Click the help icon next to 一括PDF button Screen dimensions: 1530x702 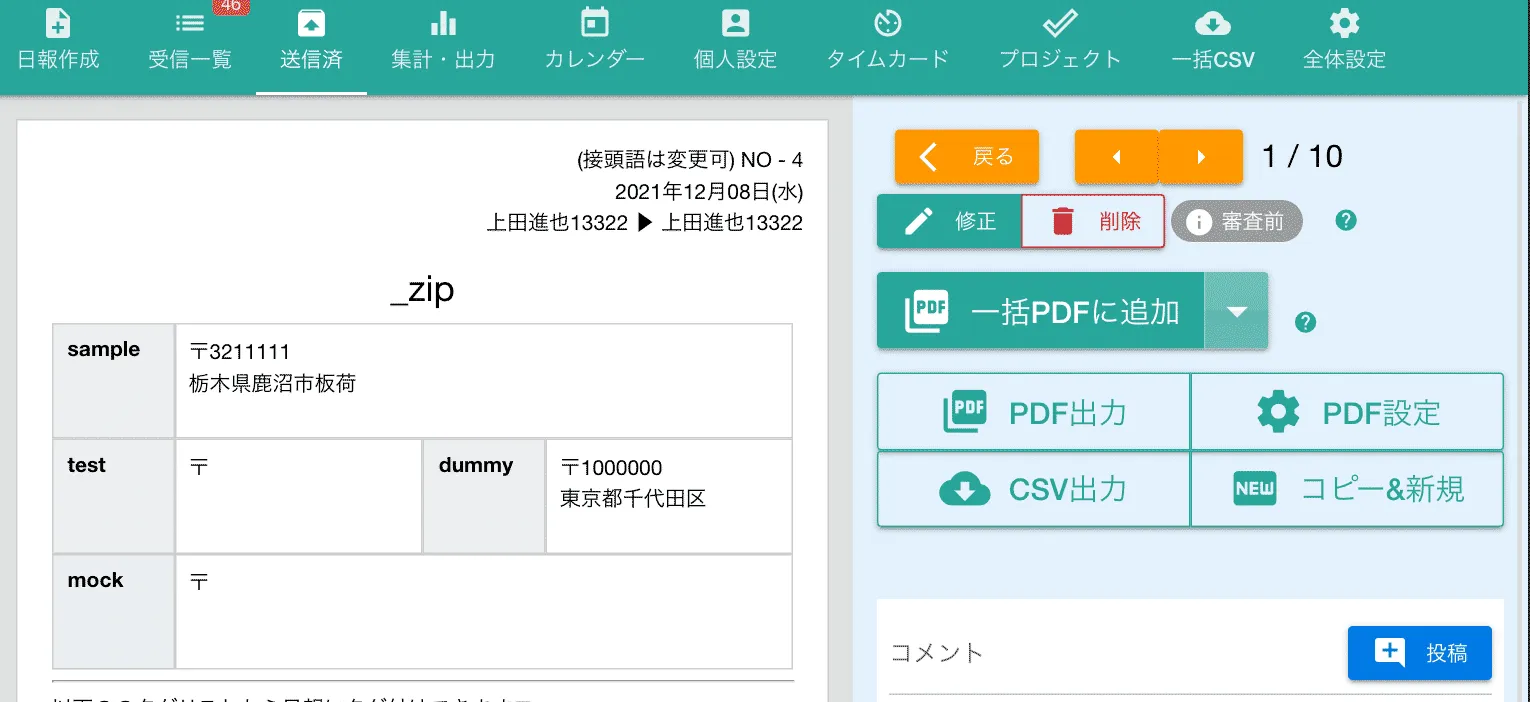1304,322
